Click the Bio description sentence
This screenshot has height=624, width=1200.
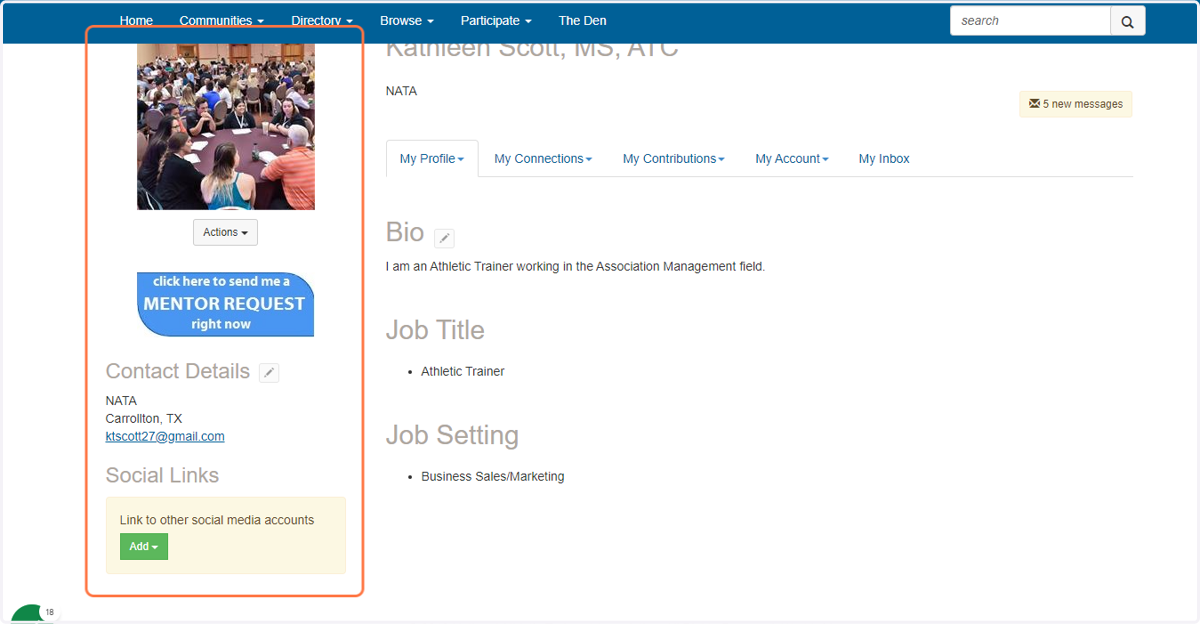point(575,267)
